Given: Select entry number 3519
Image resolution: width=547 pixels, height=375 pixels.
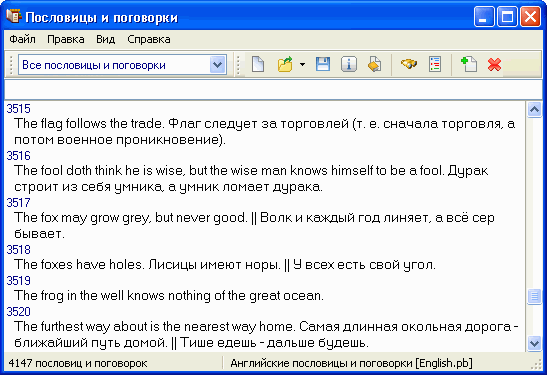Looking at the screenshot, I should (18, 280).
